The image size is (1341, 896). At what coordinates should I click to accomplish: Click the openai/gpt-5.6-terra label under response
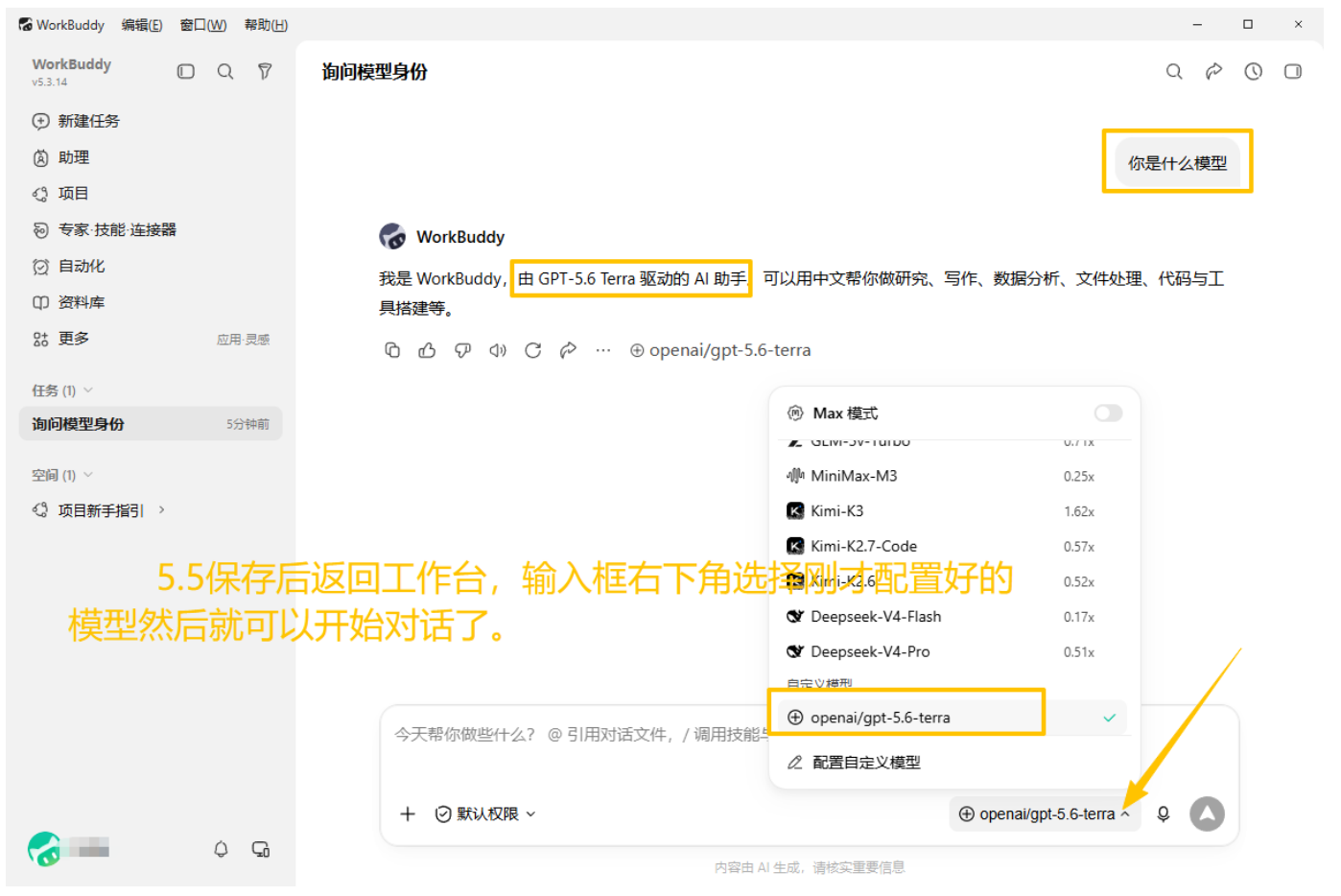[720, 350]
